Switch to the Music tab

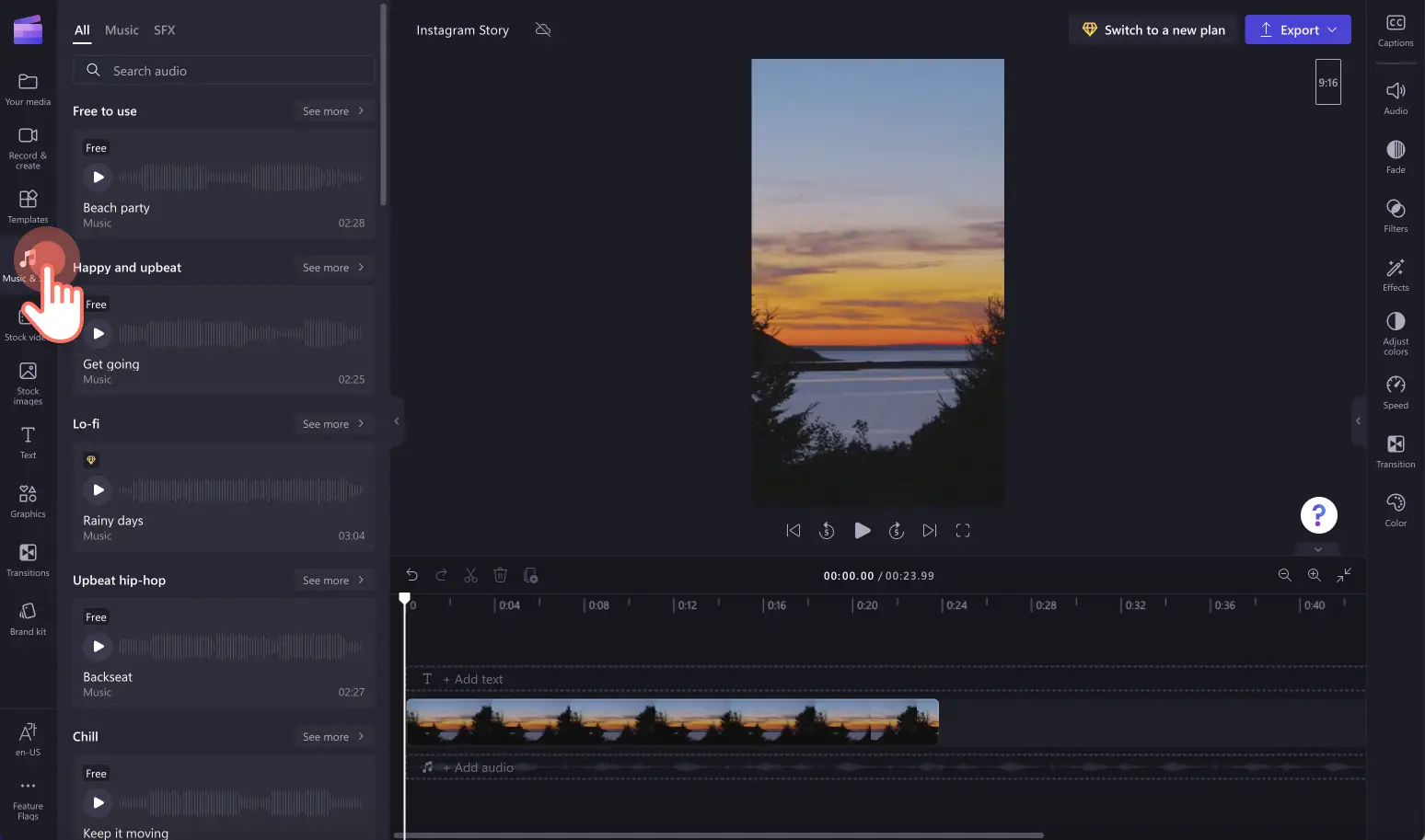coord(122,30)
